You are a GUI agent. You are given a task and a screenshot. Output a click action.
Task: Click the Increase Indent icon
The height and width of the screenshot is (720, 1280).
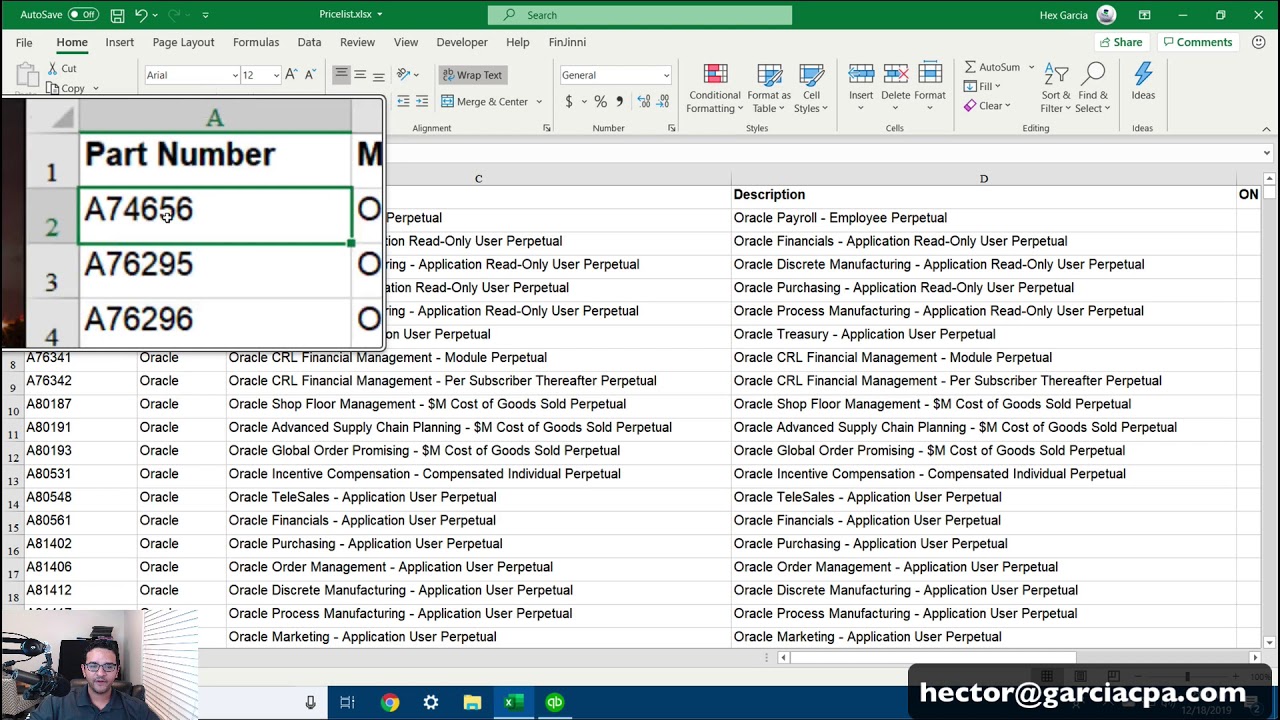(422, 101)
